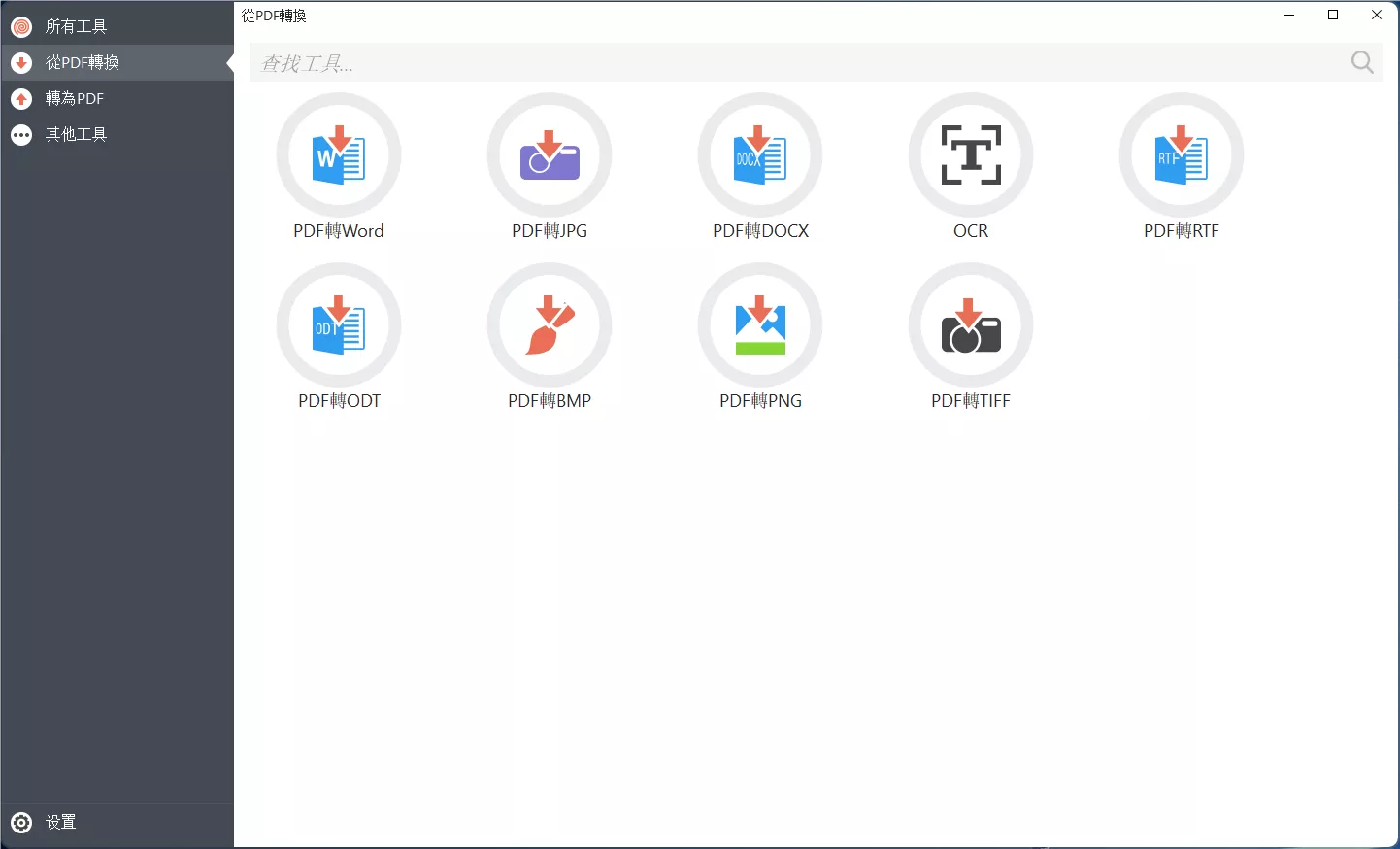
Task: Launch the PDF轉TIFF camera icon
Action: (971, 324)
